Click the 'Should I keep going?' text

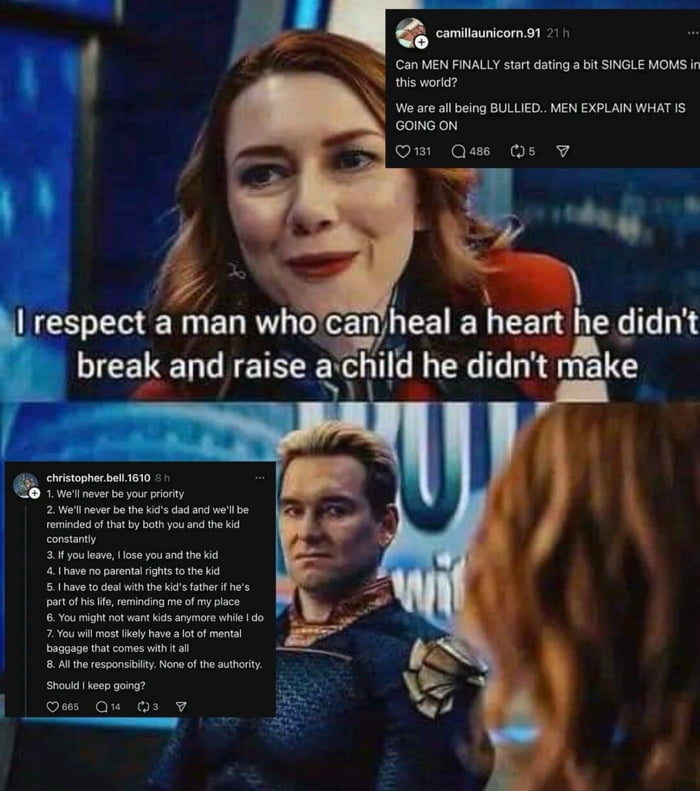(x=96, y=686)
